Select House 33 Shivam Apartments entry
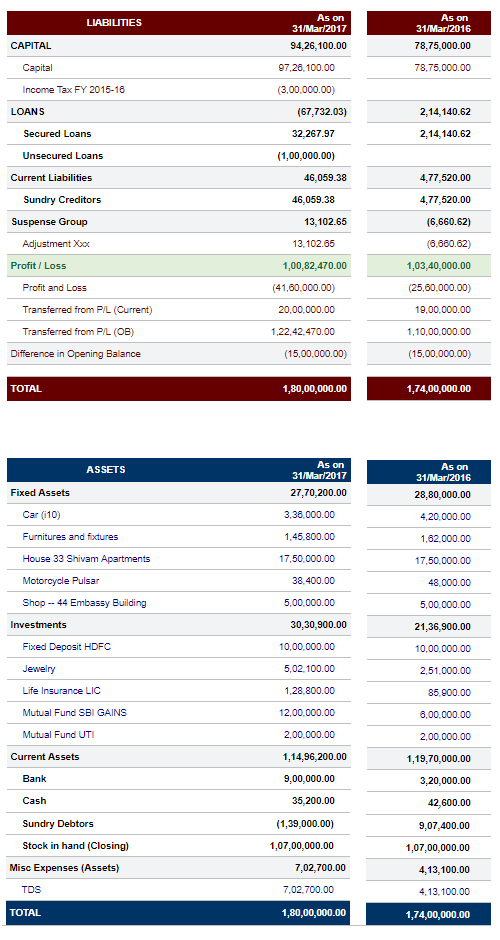 [x=86, y=559]
